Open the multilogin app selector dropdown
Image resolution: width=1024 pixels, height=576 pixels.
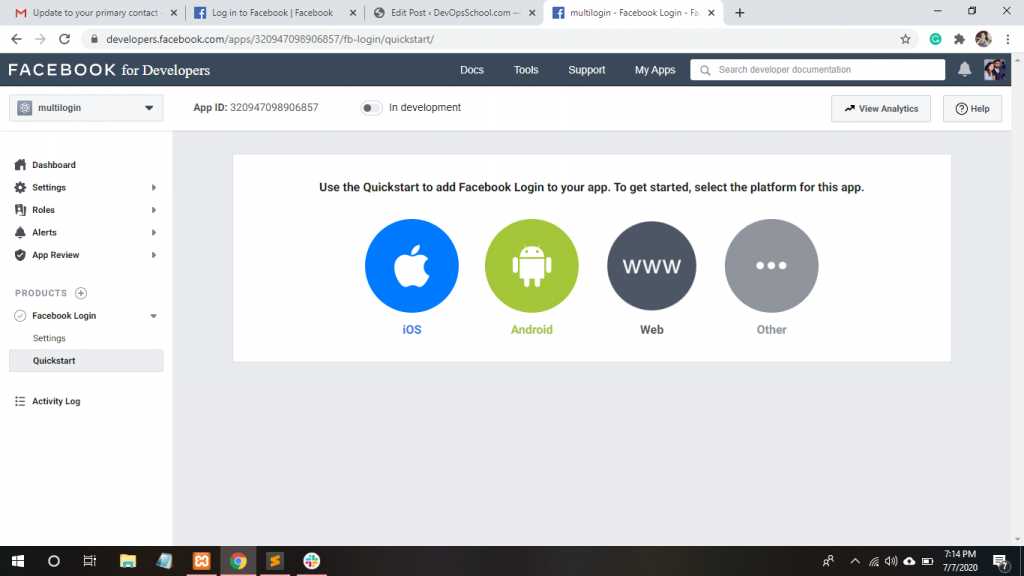(86, 108)
